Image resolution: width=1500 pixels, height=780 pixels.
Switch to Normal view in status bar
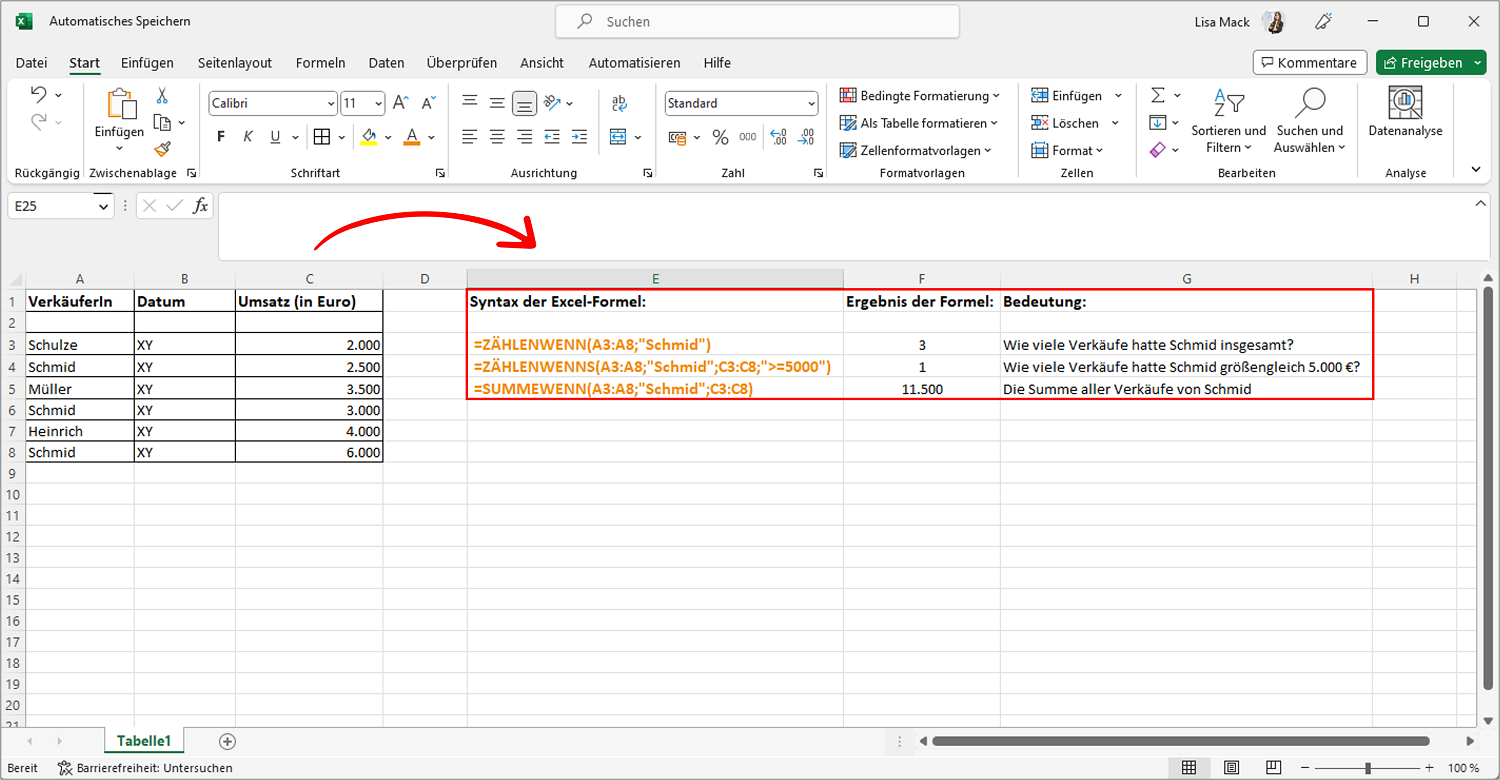tap(1189, 768)
